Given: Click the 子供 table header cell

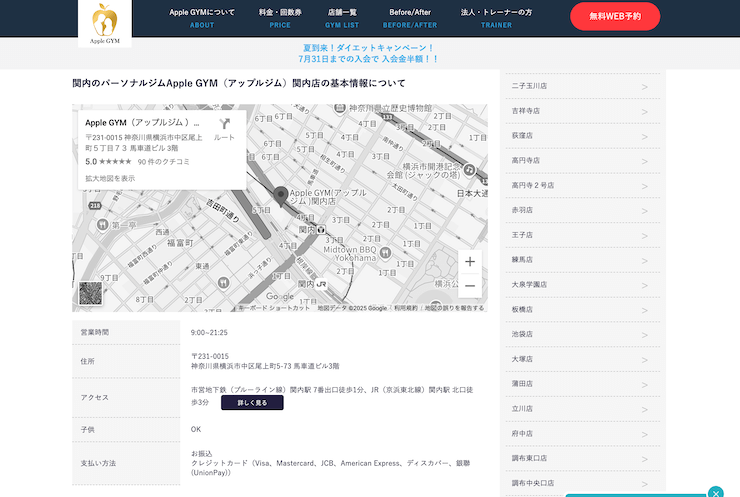Looking at the screenshot, I should tap(126, 430).
